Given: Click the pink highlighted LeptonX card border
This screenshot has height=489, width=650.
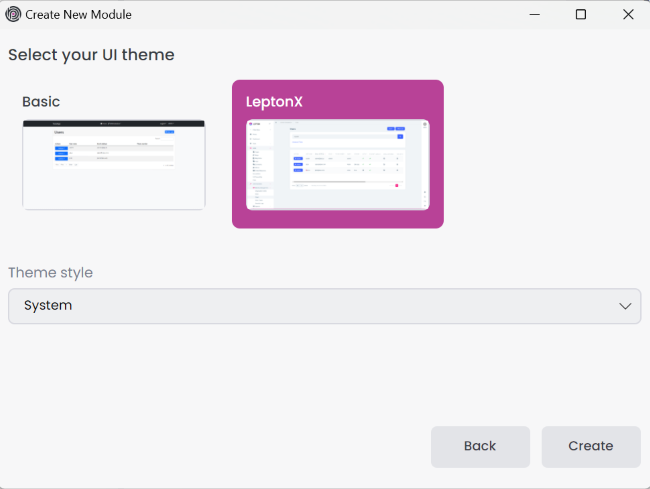Looking at the screenshot, I should tap(337, 220).
